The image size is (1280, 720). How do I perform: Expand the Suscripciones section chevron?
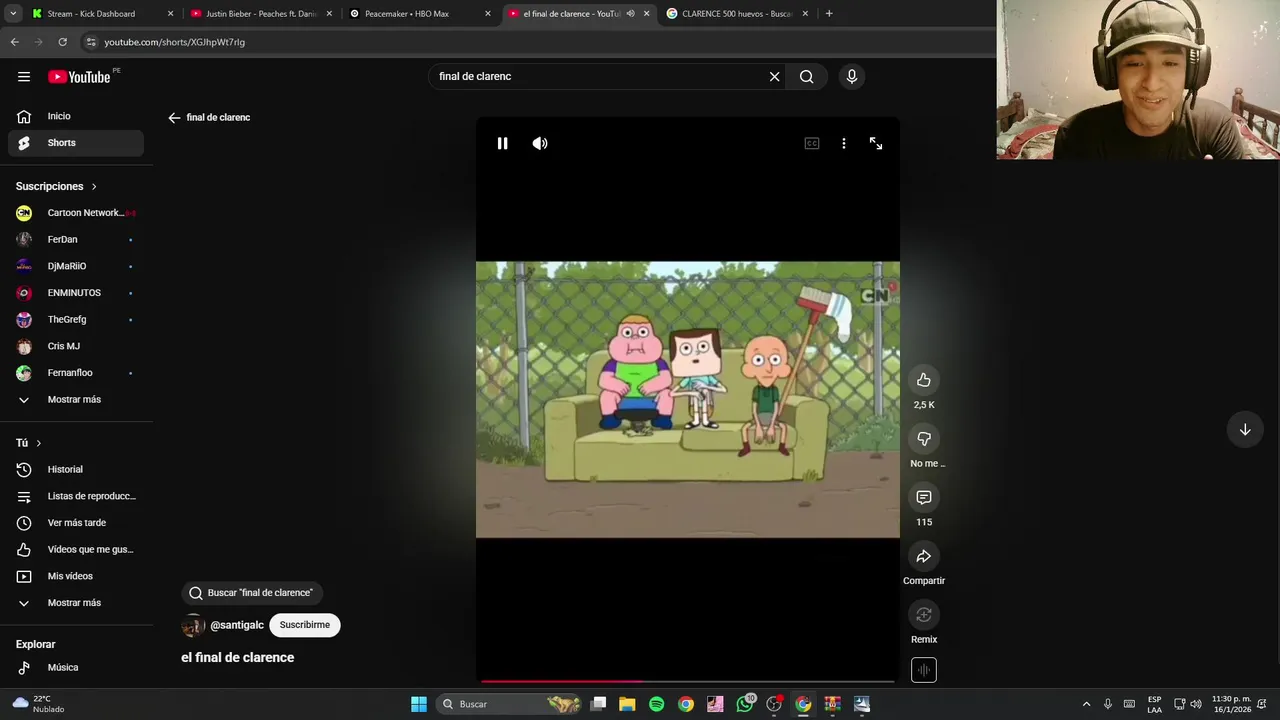(x=94, y=186)
